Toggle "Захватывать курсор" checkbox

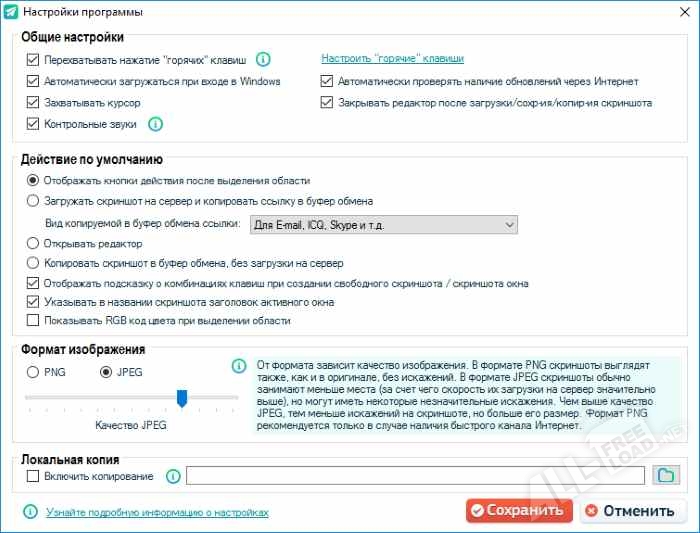[x=34, y=103]
